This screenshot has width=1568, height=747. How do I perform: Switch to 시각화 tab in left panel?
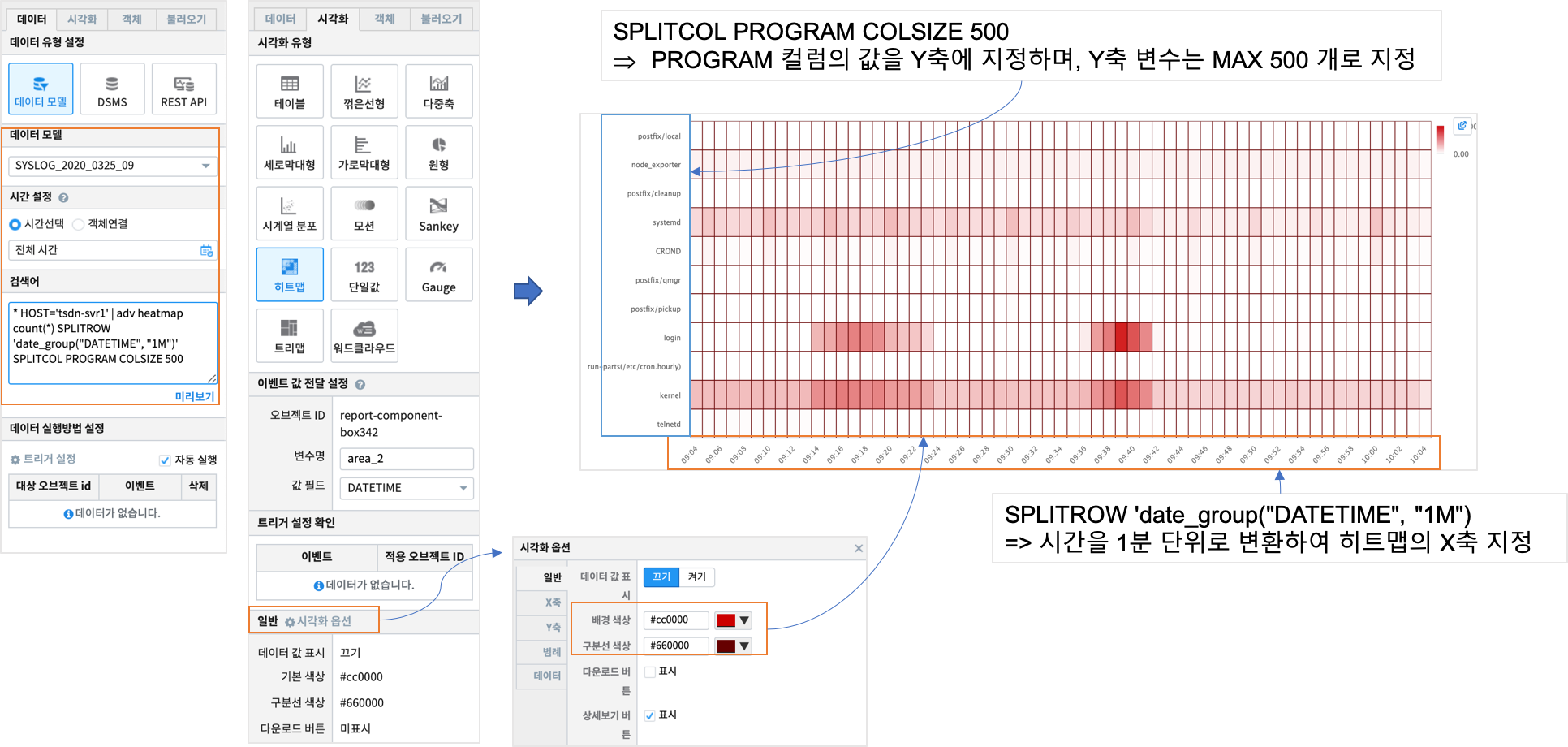pos(82,19)
